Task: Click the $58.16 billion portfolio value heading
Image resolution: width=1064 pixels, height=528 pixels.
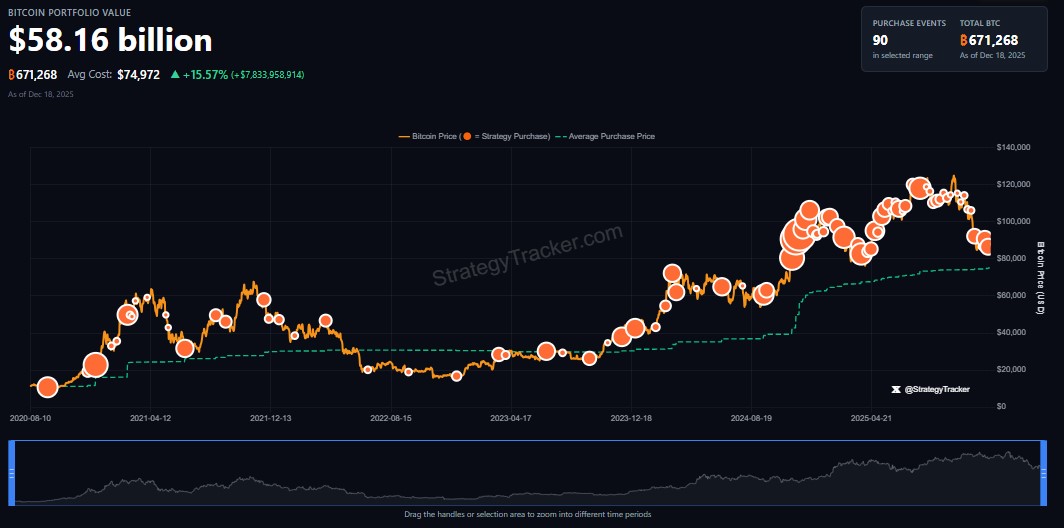Action: pyautogui.click(x=111, y=40)
